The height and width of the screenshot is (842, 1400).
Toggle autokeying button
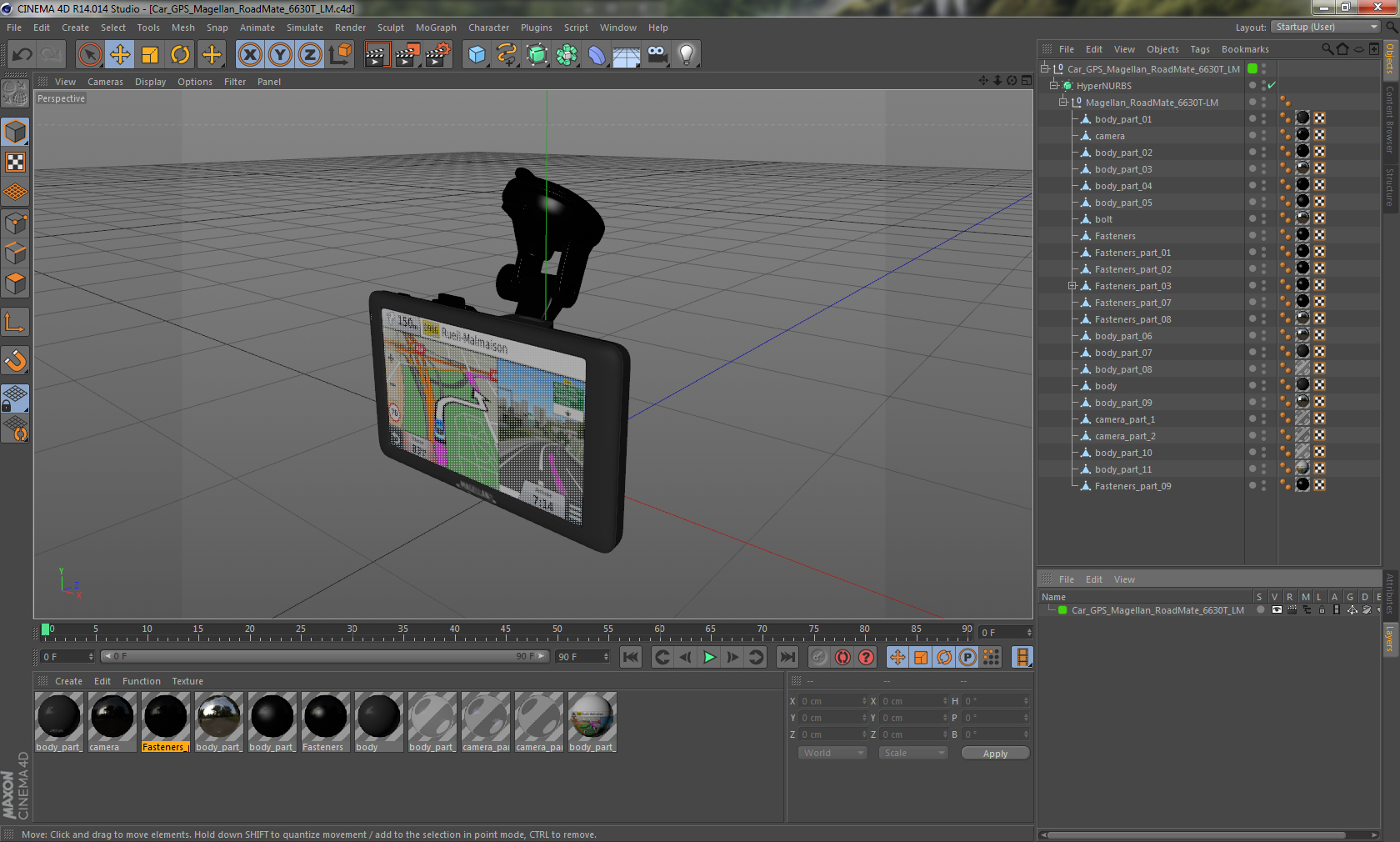point(842,657)
